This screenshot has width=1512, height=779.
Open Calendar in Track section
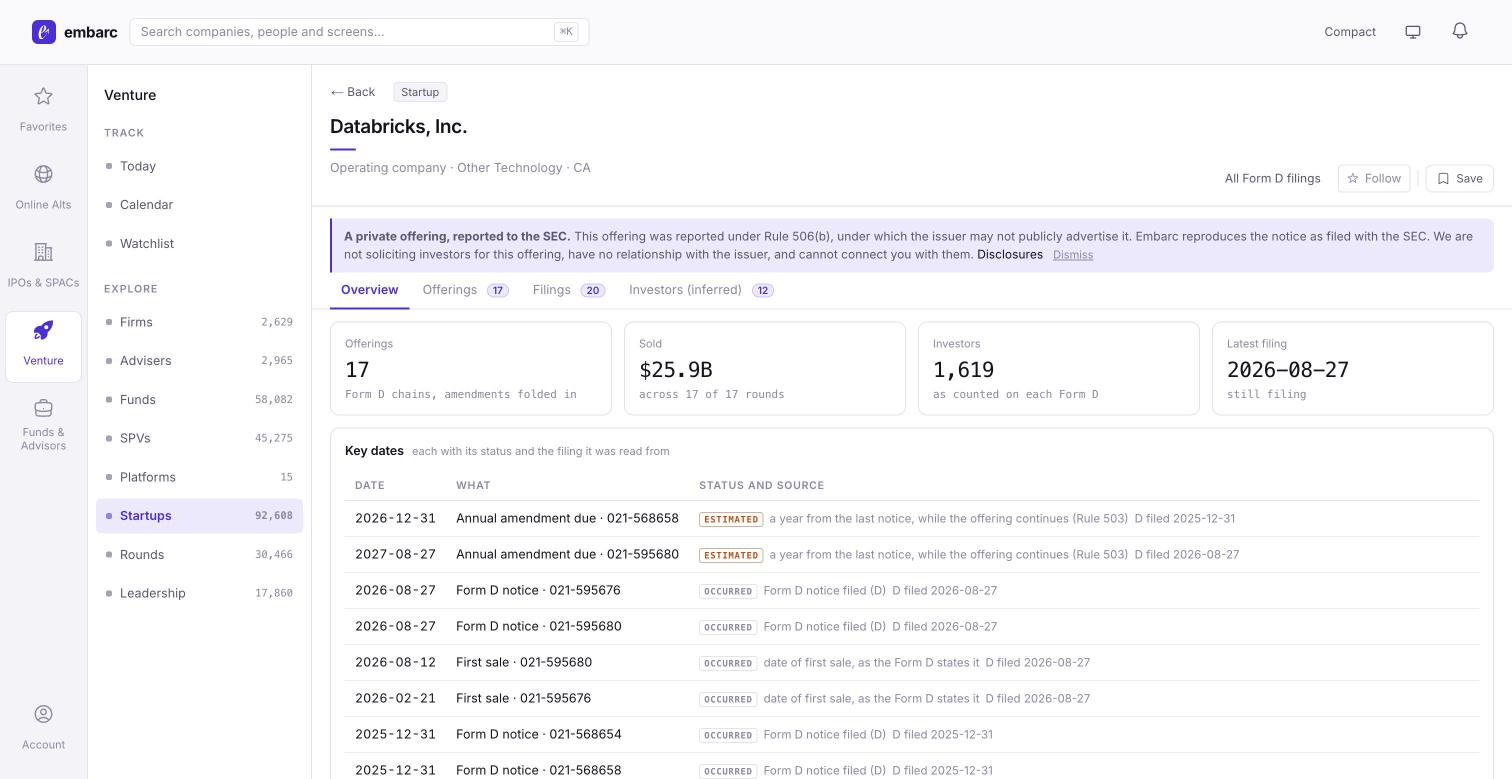(199, 205)
